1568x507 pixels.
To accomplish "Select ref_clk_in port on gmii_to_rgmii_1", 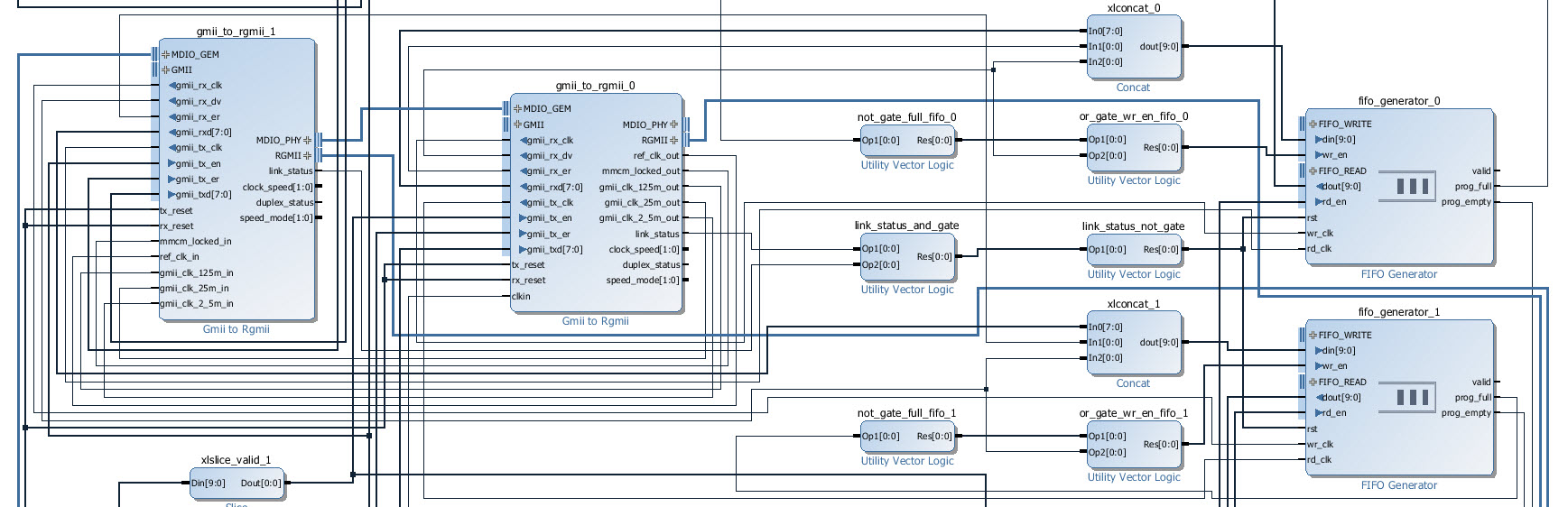I will (180, 256).
